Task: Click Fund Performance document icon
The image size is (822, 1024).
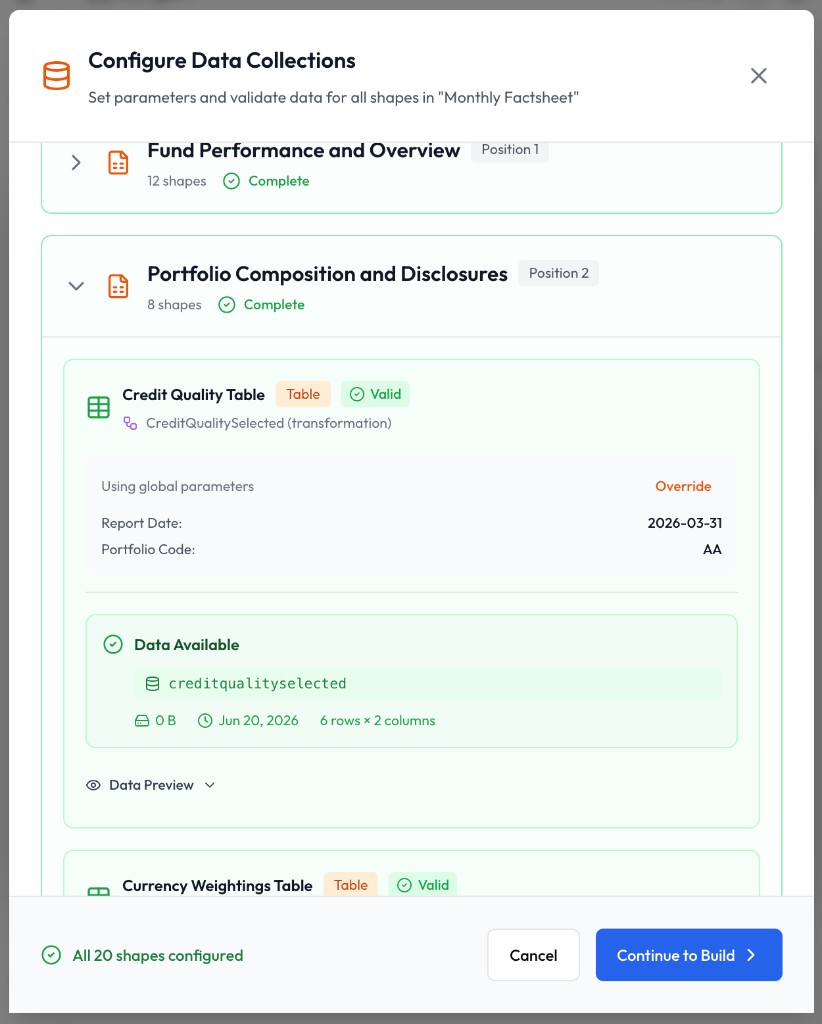Action: pyautogui.click(x=118, y=163)
